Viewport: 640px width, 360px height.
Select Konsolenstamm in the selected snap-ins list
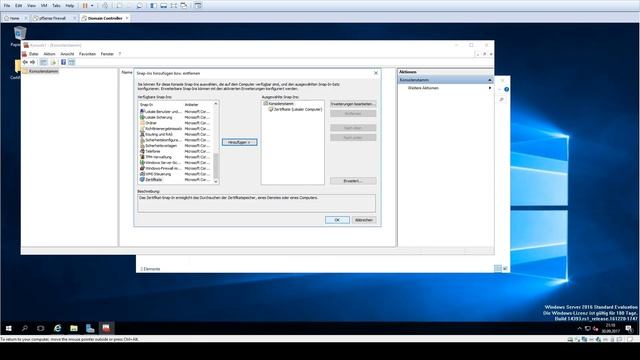(279, 104)
